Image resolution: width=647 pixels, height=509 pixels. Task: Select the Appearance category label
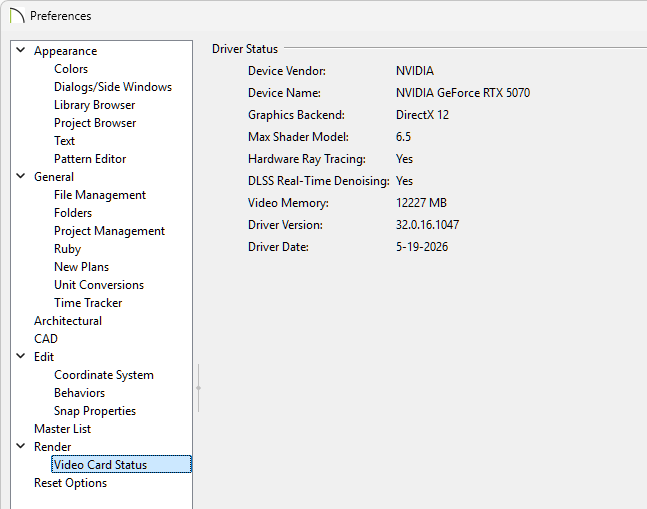click(66, 51)
